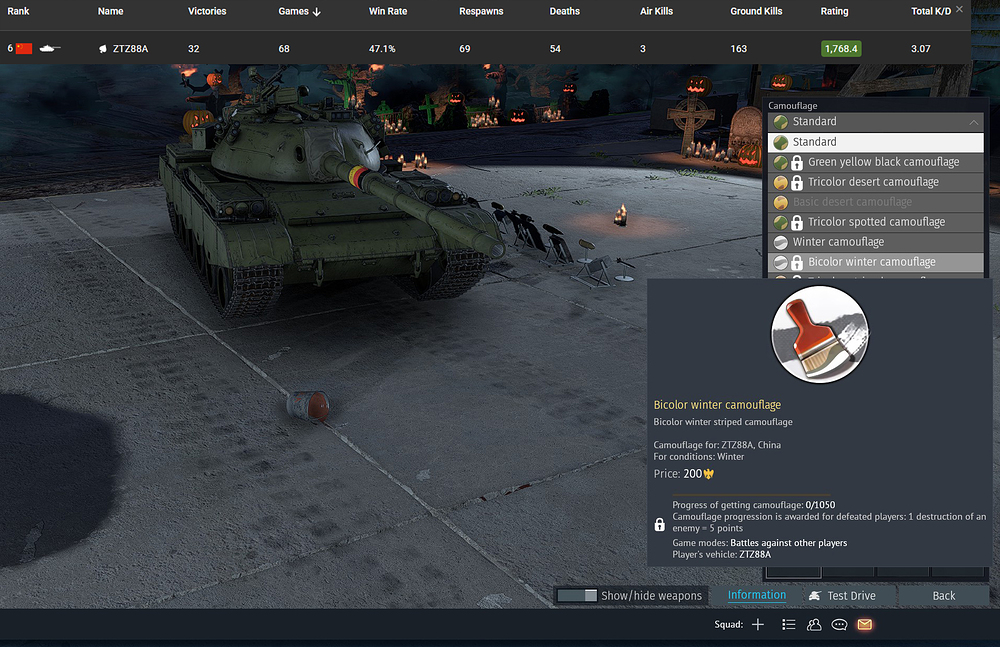Click the China flag icon in row

click(24, 48)
